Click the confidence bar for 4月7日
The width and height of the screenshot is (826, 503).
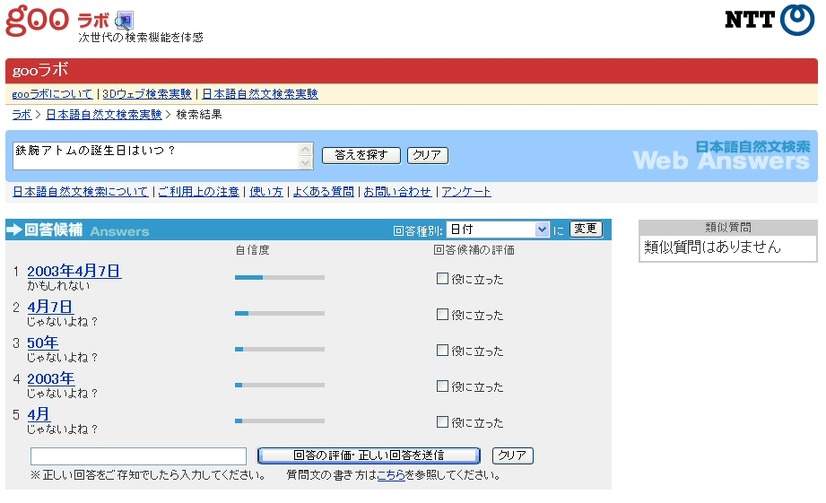[x=280, y=313]
